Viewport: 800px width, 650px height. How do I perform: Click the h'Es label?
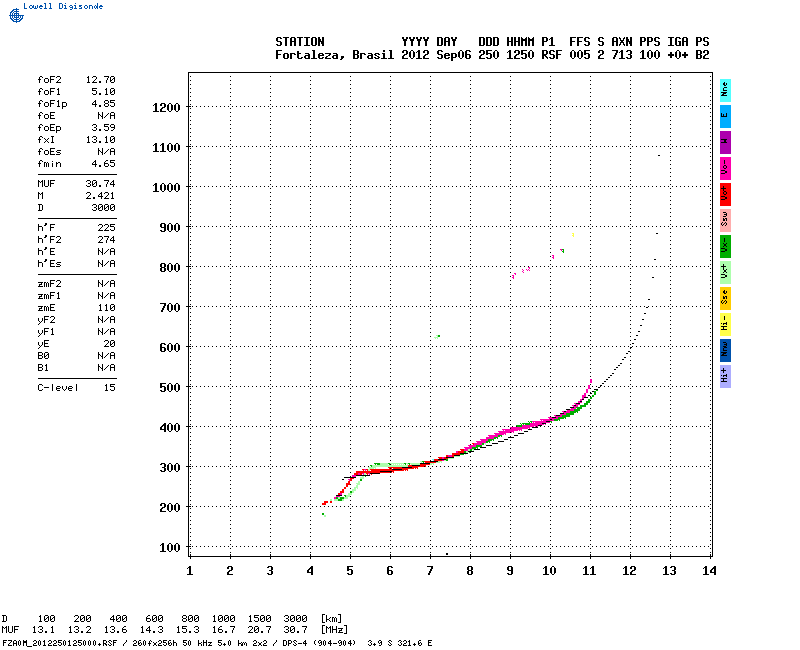point(49,264)
